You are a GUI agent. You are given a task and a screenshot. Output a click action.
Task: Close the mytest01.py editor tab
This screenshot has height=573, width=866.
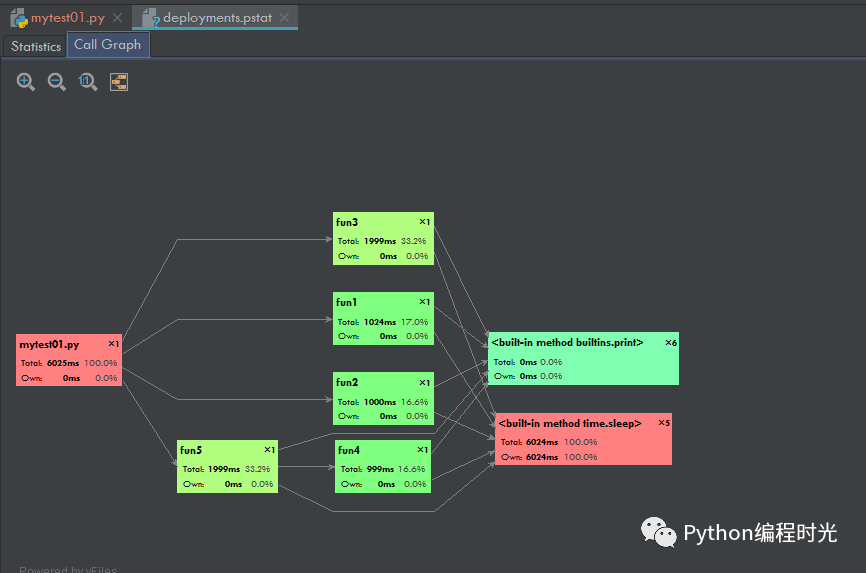(118, 18)
